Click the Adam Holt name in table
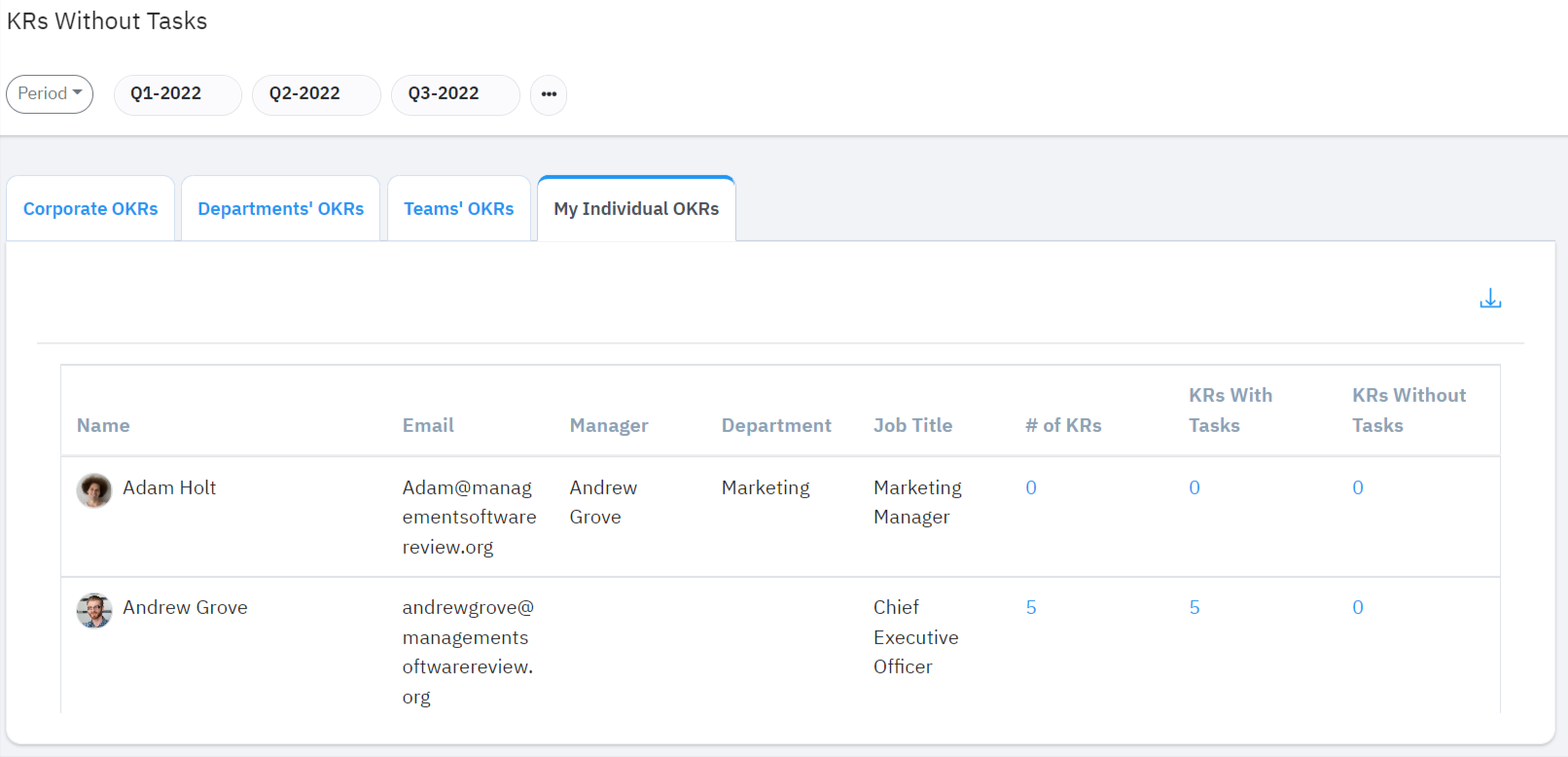The image size is (1568, 757). click(x=169, y=488)
